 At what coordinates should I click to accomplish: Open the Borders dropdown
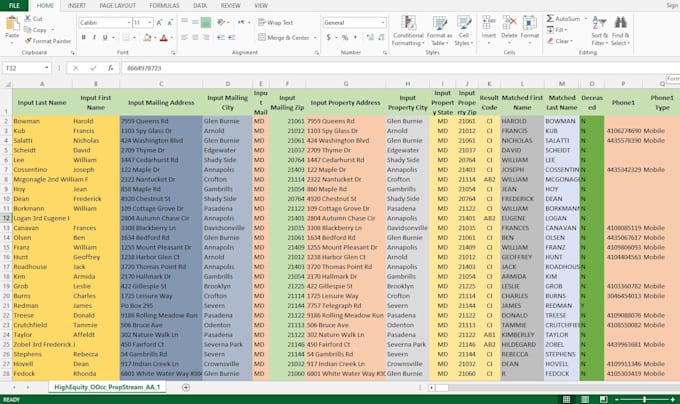point(134,38)
